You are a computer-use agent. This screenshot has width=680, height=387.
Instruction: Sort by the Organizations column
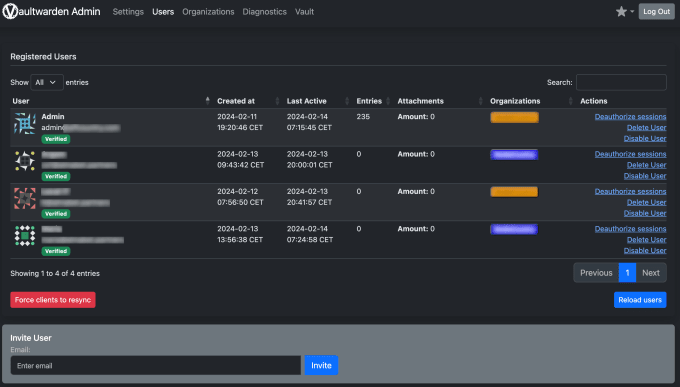pos(570,101)
